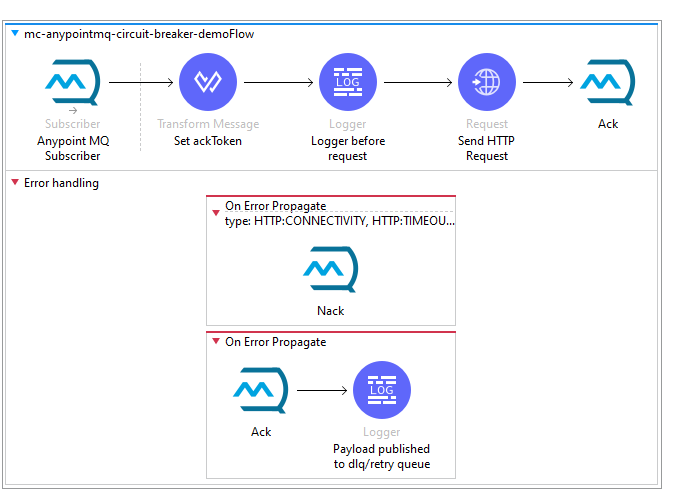Select the Ack icon in main flow

click(608, 82)
